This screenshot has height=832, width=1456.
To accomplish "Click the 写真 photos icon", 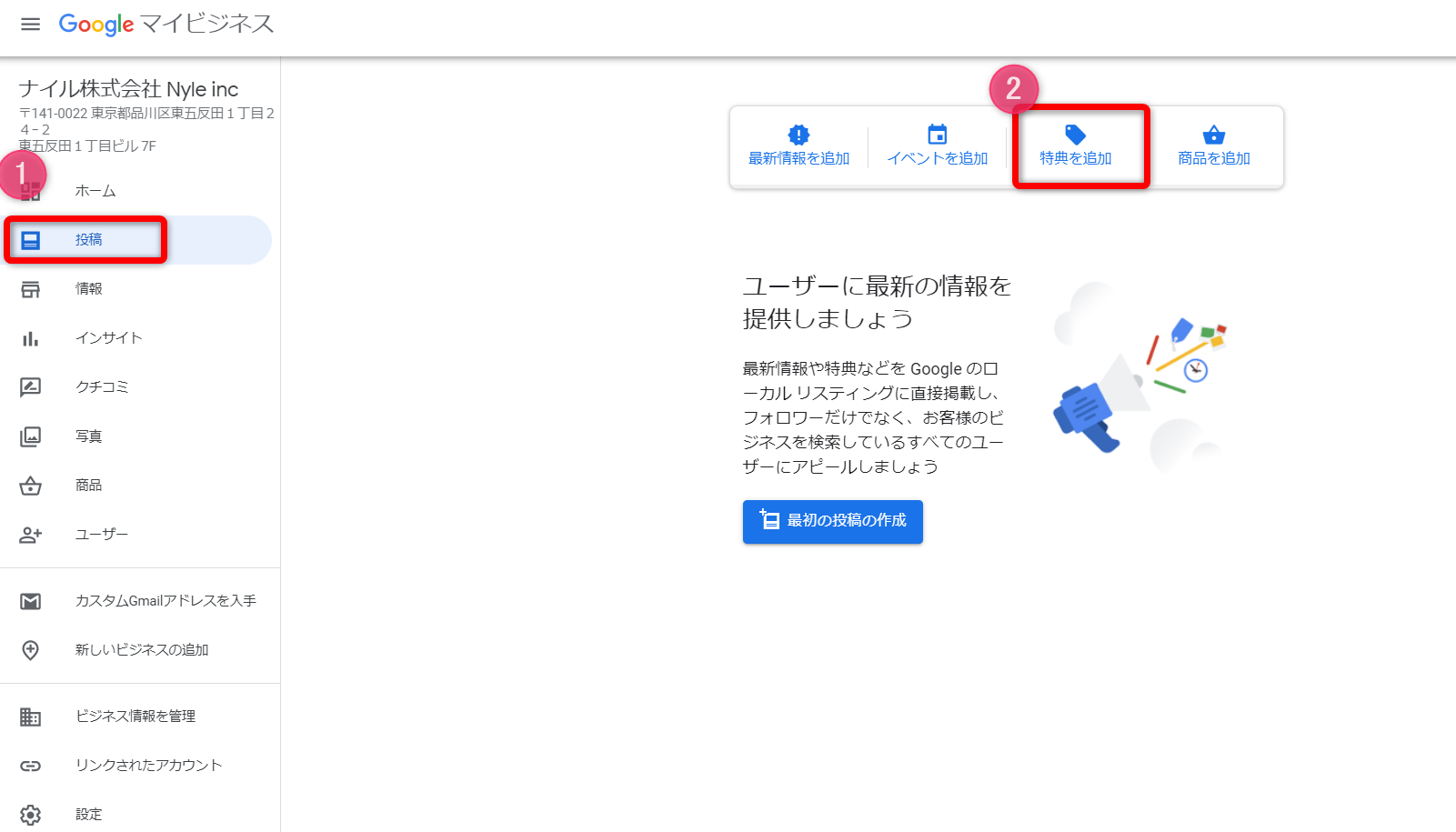I will (31, 436).
